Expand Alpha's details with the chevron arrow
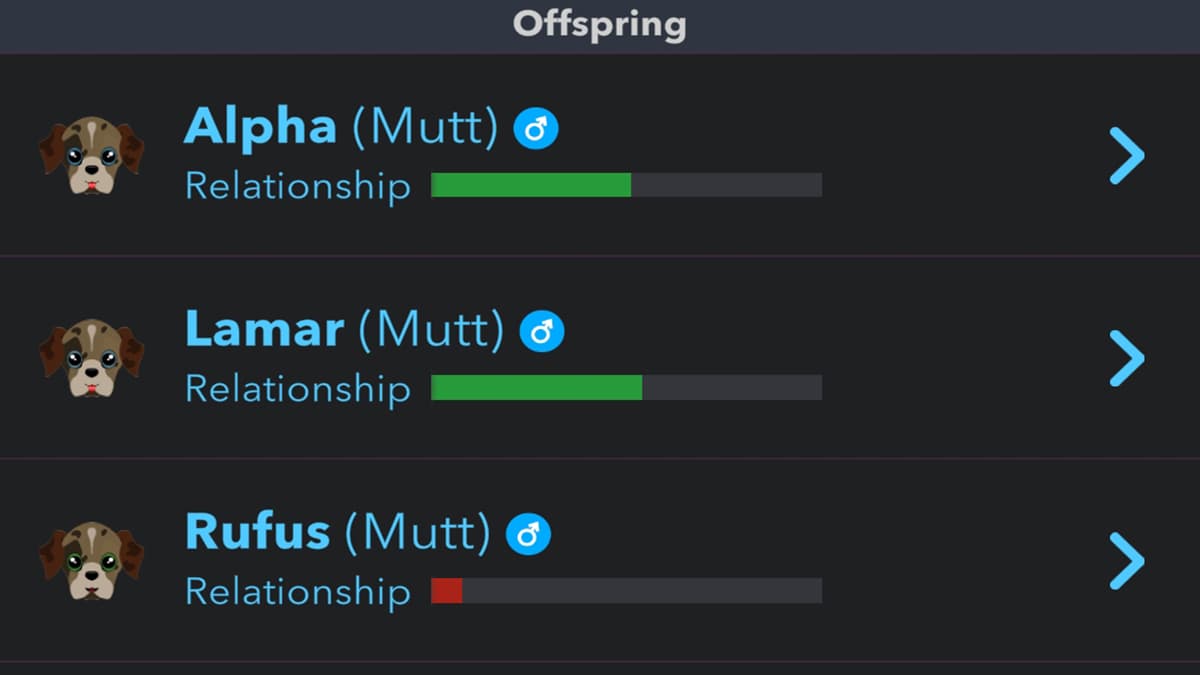This screenshot has height=675, width=1200. coord(1127,157)
